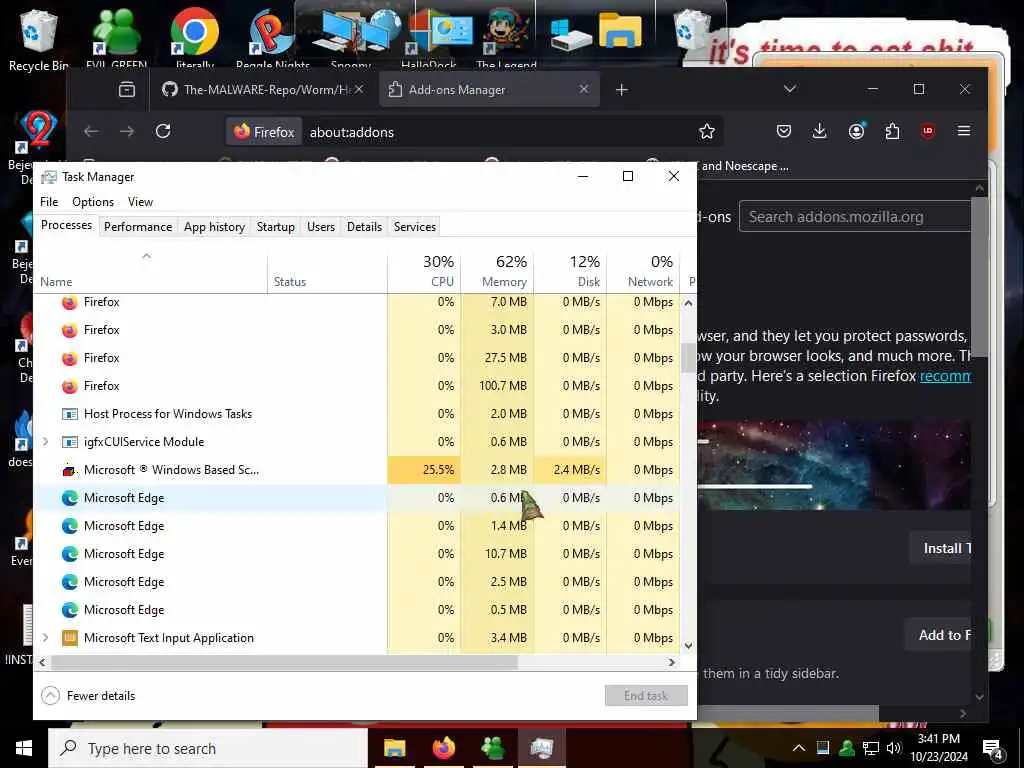Click Task Manager vertical scrollbar down arrow
The image size is (1024, 768).
tap(688, 645)
